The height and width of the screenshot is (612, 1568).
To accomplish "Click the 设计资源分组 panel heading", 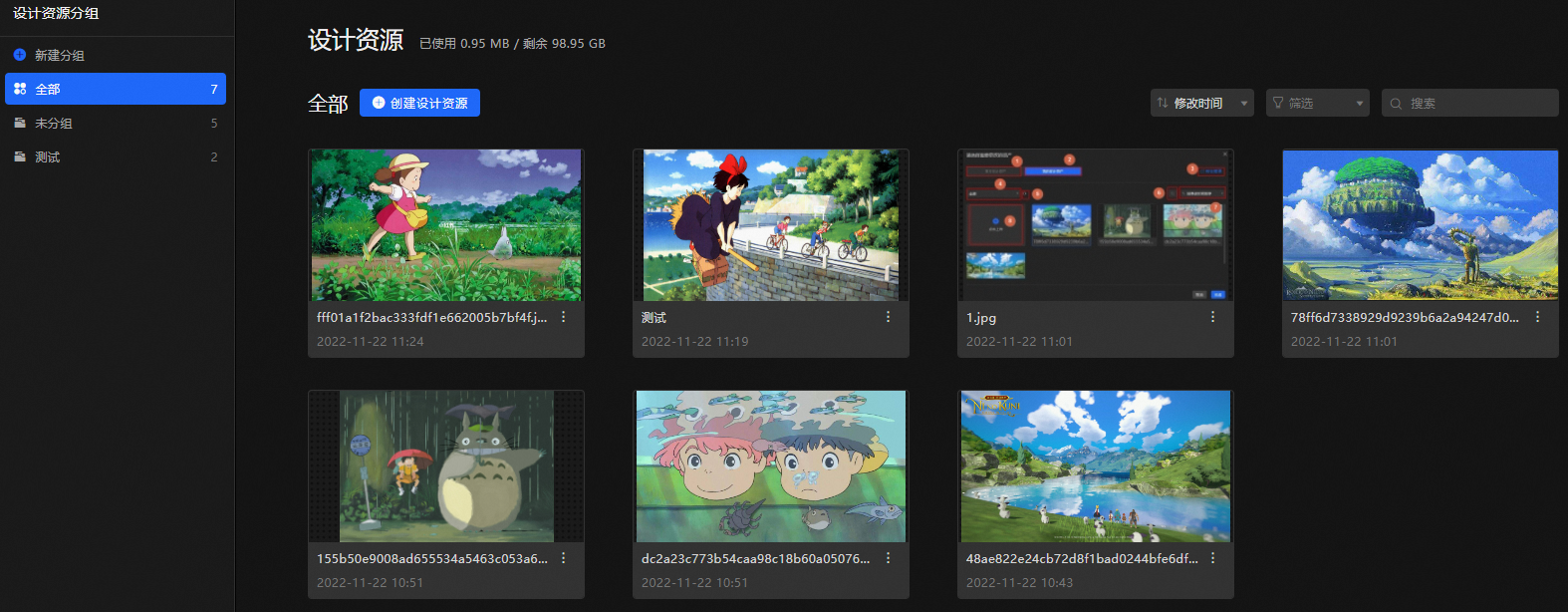I will pyautogui.click(x=56, y=13).
